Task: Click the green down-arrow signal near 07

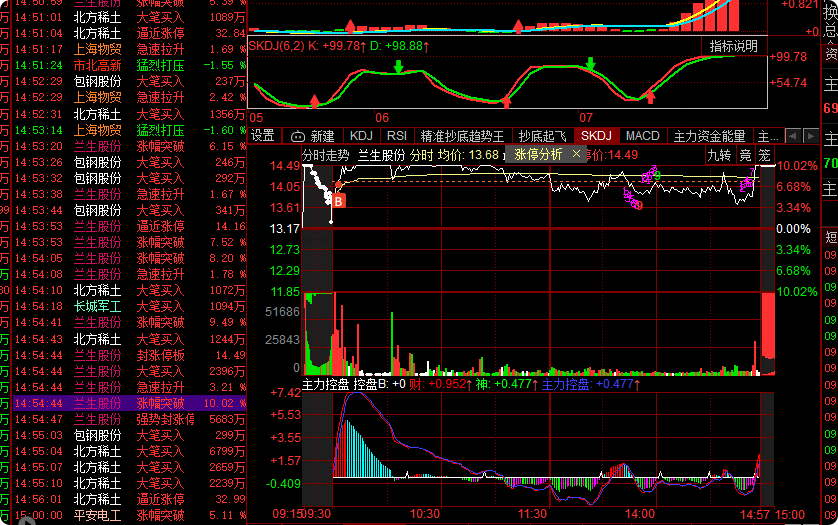Action: pos(590,64)
